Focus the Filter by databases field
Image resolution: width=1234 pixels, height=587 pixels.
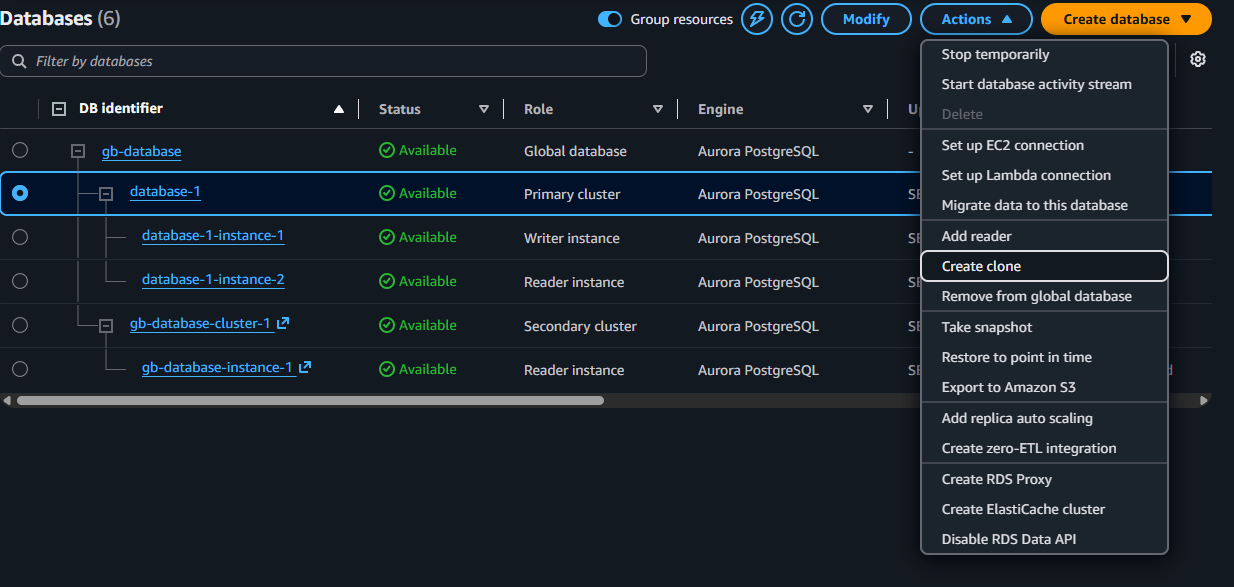pyautogui.click(x=323, y=61)
